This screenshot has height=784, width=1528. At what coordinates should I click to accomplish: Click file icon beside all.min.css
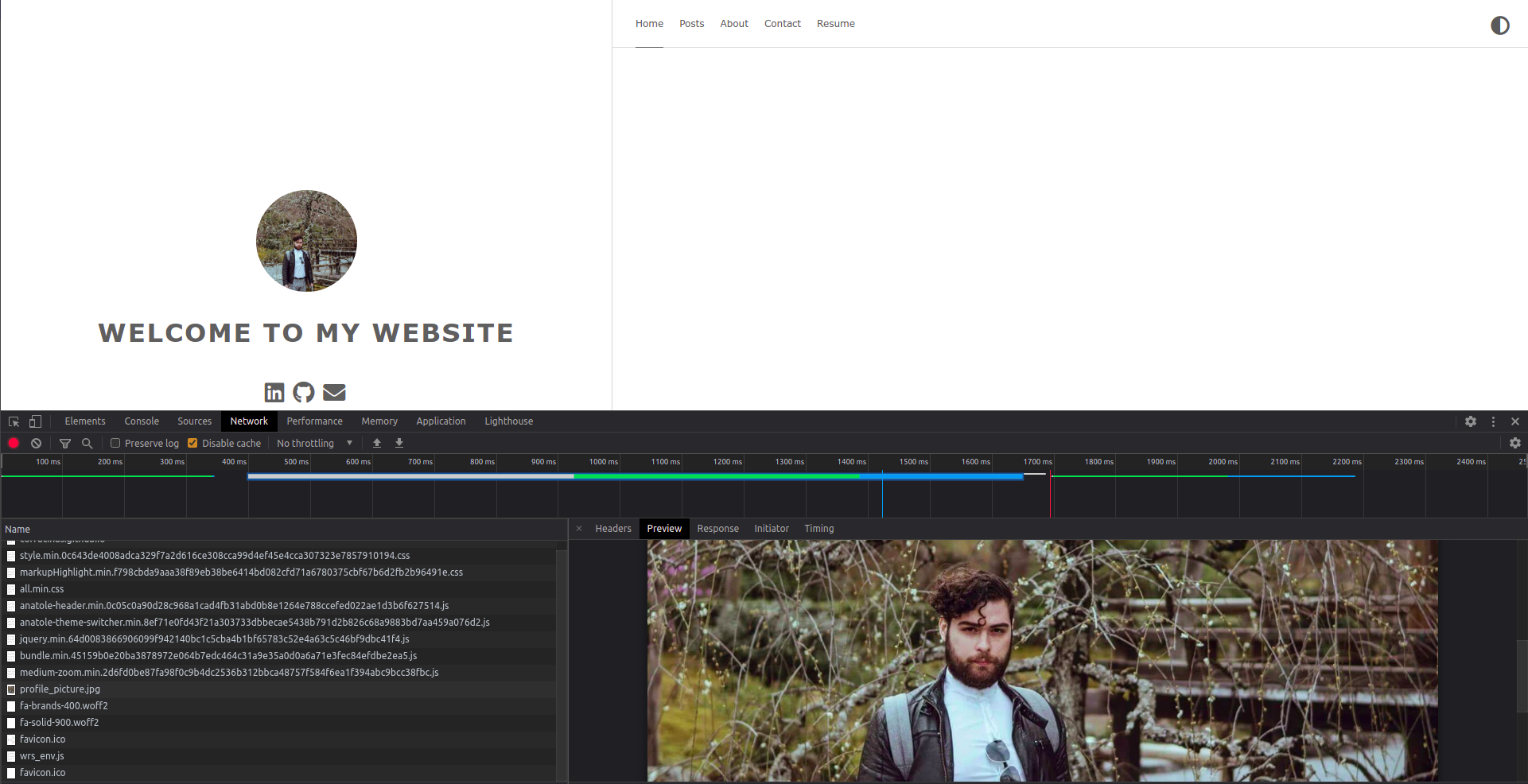(x=11, y=589)
